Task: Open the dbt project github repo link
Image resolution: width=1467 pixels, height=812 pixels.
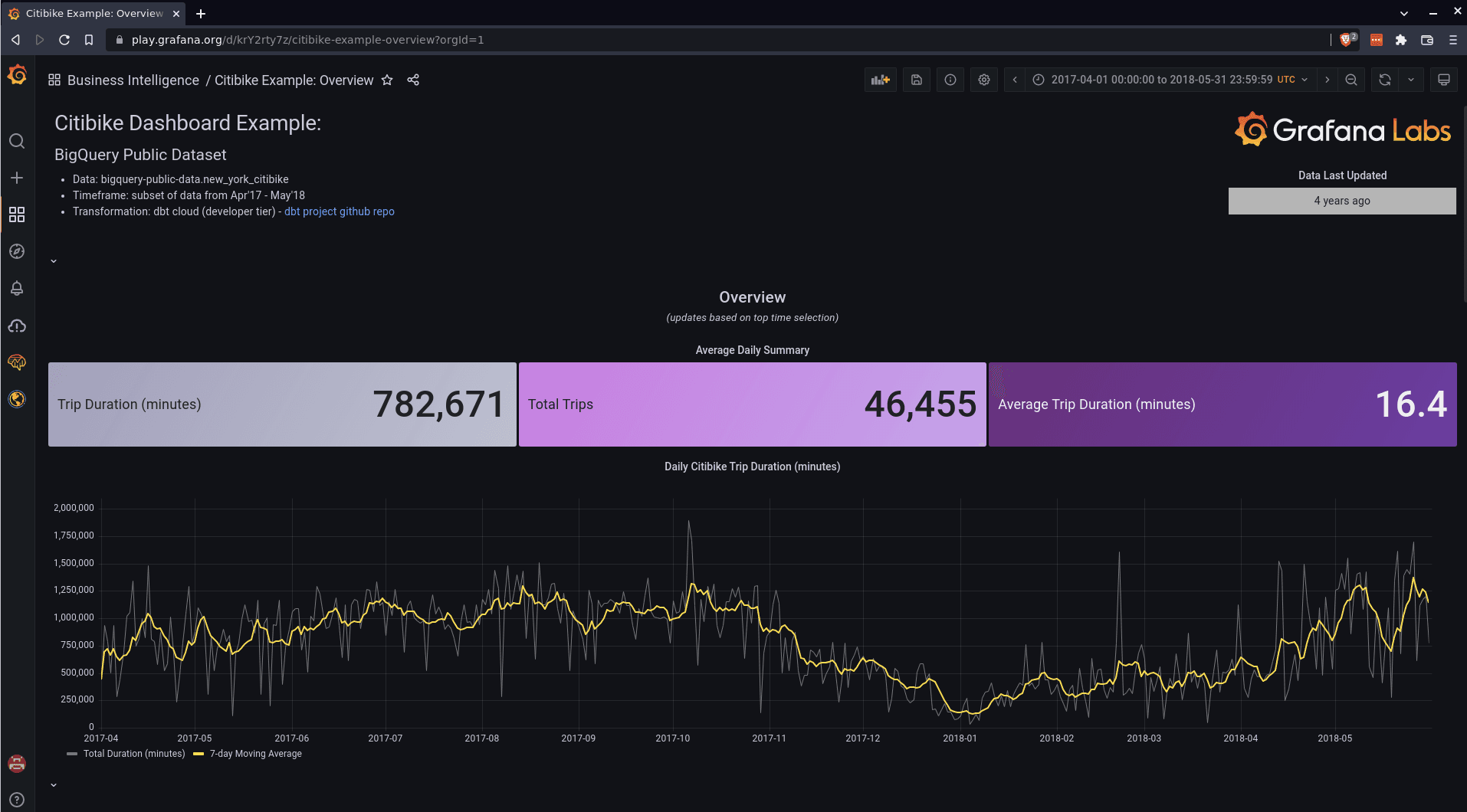Action: pyautogui.click(x=340, y=211)
